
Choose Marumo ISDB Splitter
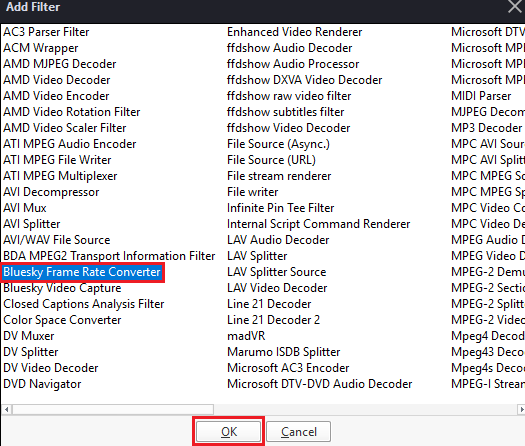point(284,352)
